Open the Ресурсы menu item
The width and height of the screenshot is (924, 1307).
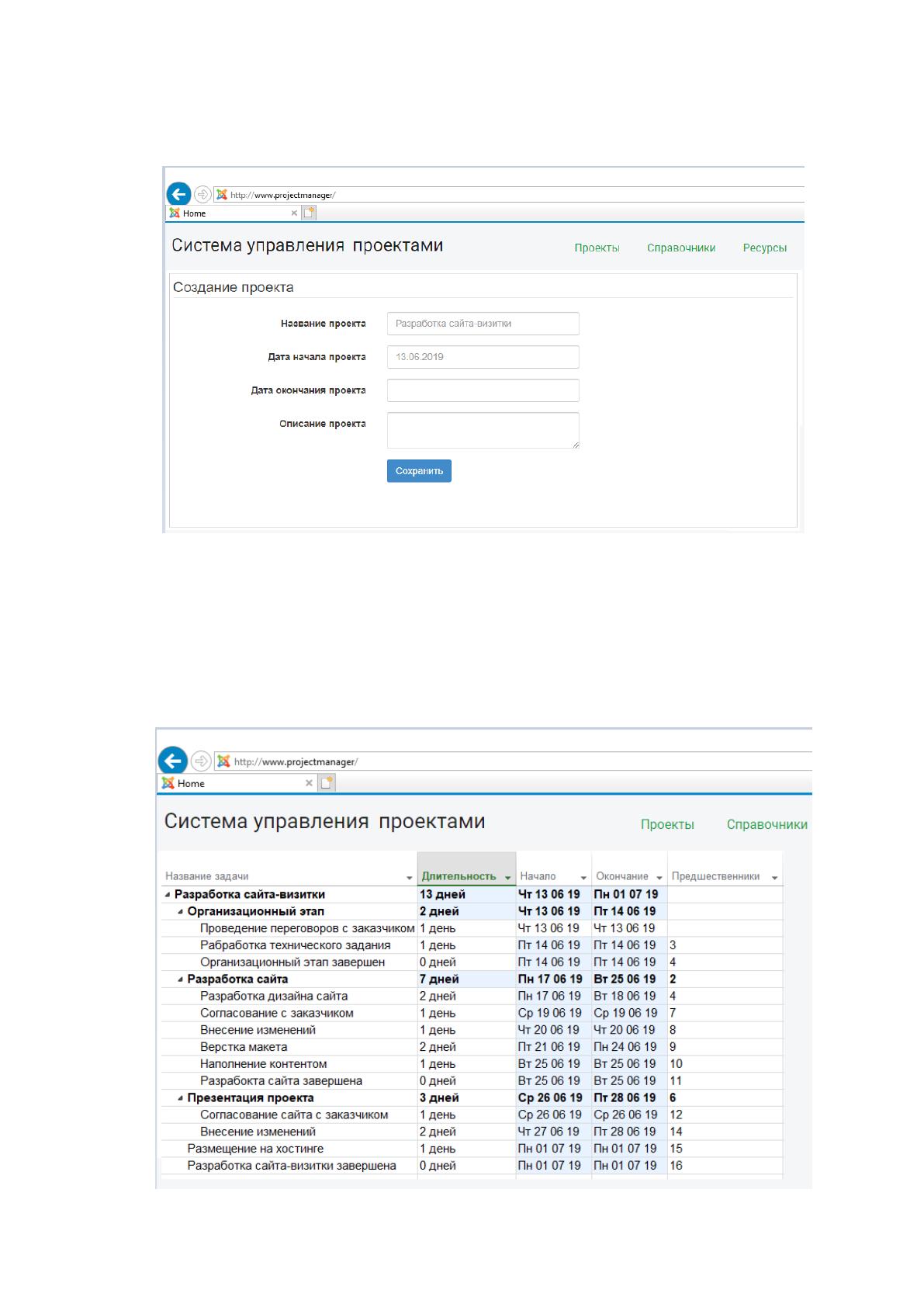[x=765, y=248]
